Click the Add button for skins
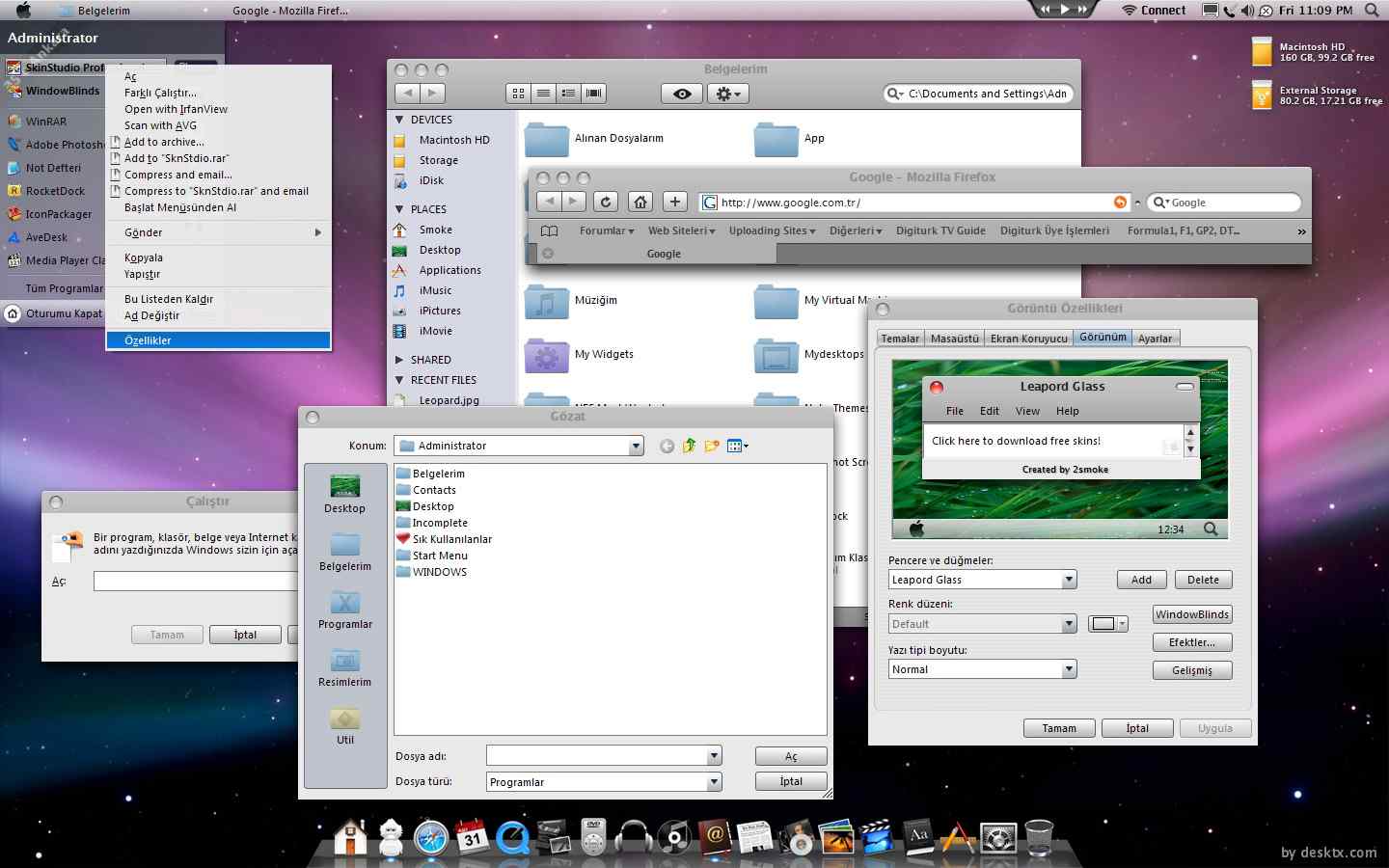The height and width of the screenshot is (868, 1389). [x=1142, y=580]
